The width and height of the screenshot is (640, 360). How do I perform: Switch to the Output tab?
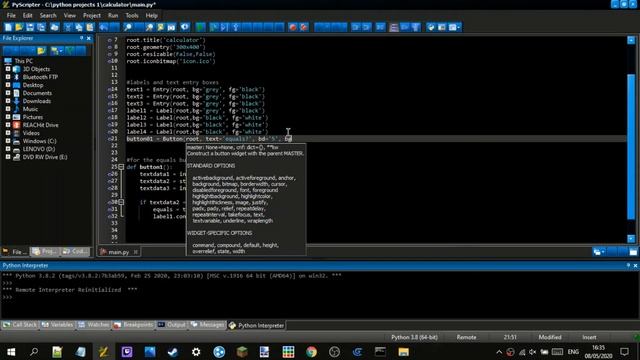172,325
